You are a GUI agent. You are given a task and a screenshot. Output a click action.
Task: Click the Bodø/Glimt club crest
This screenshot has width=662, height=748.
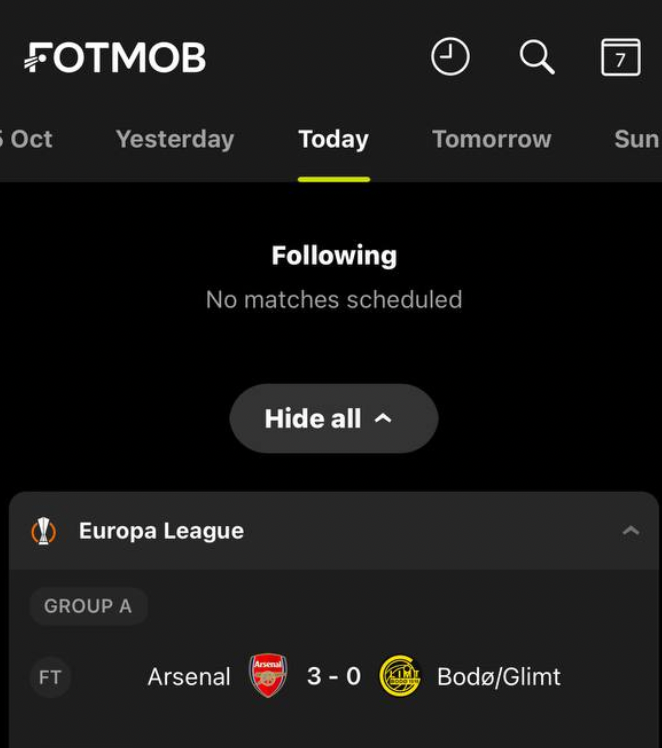(400, 676)
